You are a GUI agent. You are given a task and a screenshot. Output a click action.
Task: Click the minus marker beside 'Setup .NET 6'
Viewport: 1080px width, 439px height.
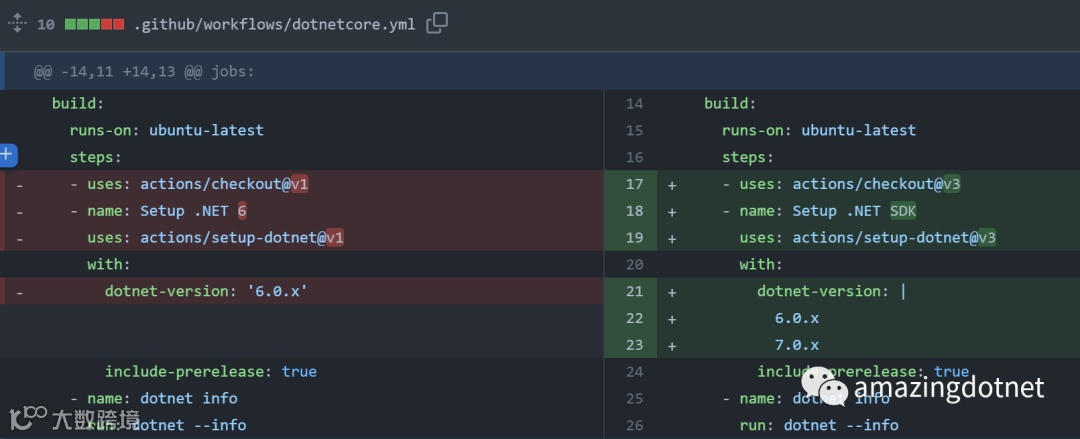(20, 211)
